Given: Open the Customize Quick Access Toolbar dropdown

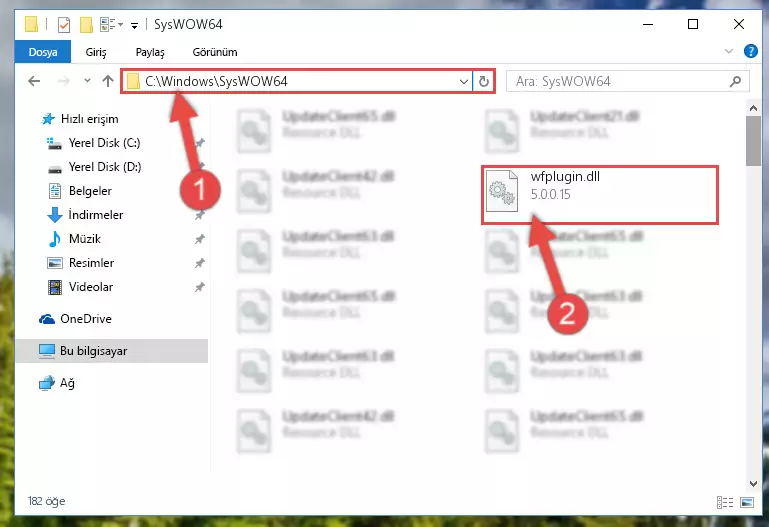Looking at the screenshot, I should 134,25.
